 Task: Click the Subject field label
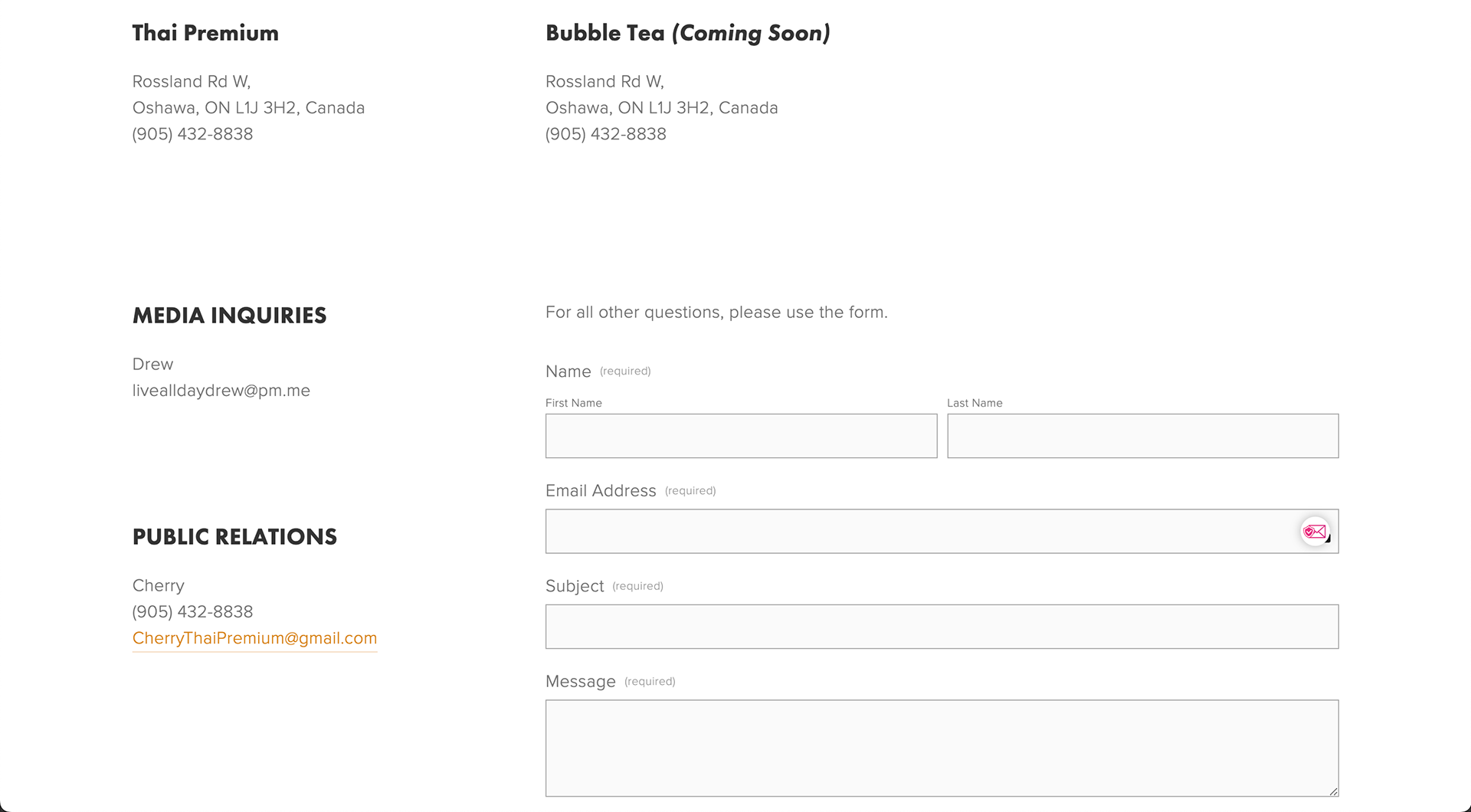575,586
